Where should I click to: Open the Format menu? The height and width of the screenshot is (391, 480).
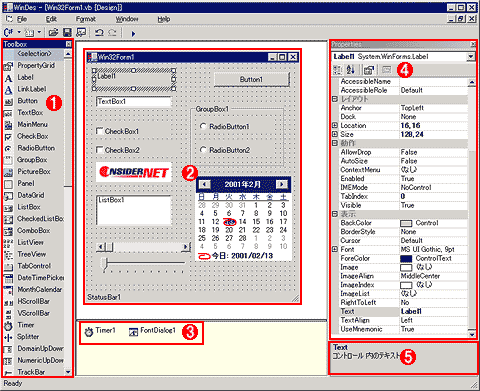click(x=85, y=19)
